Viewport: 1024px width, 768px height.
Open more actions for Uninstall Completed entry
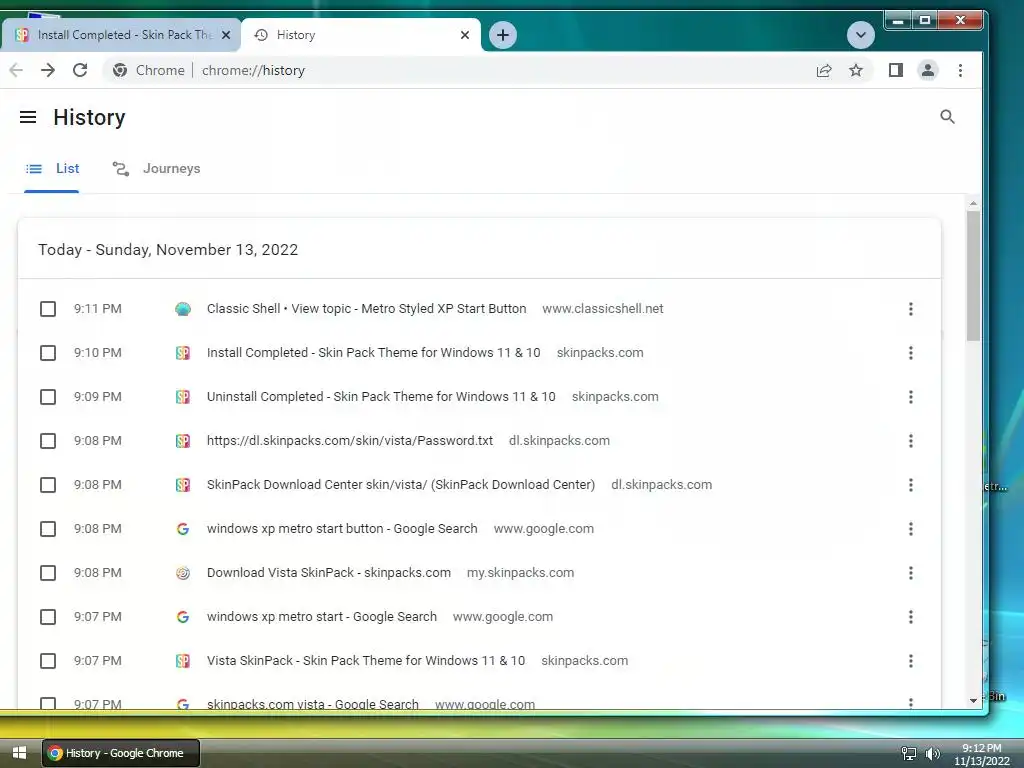[910, 397]
